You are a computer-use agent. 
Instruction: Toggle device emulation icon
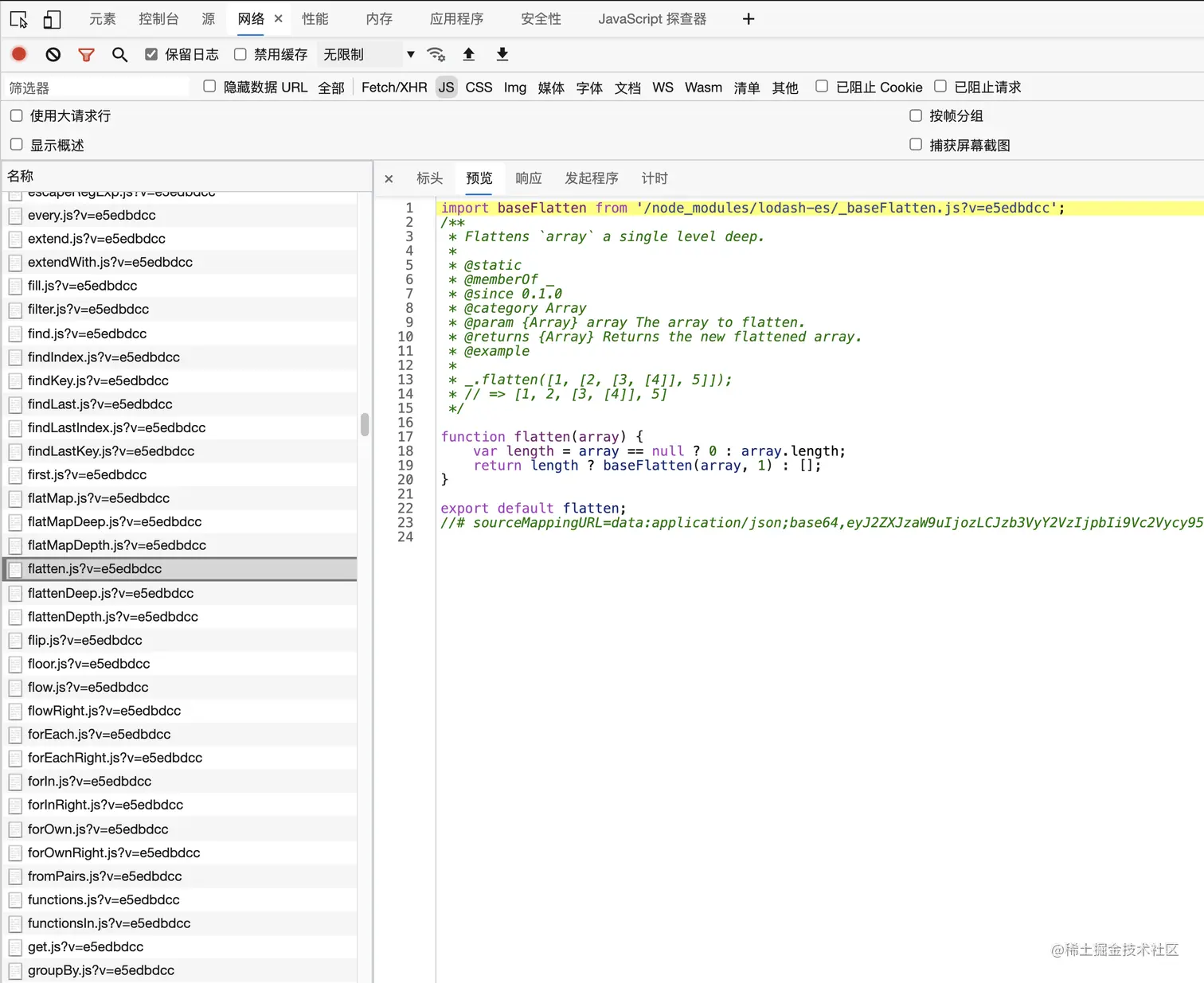[x=53, y=19]
